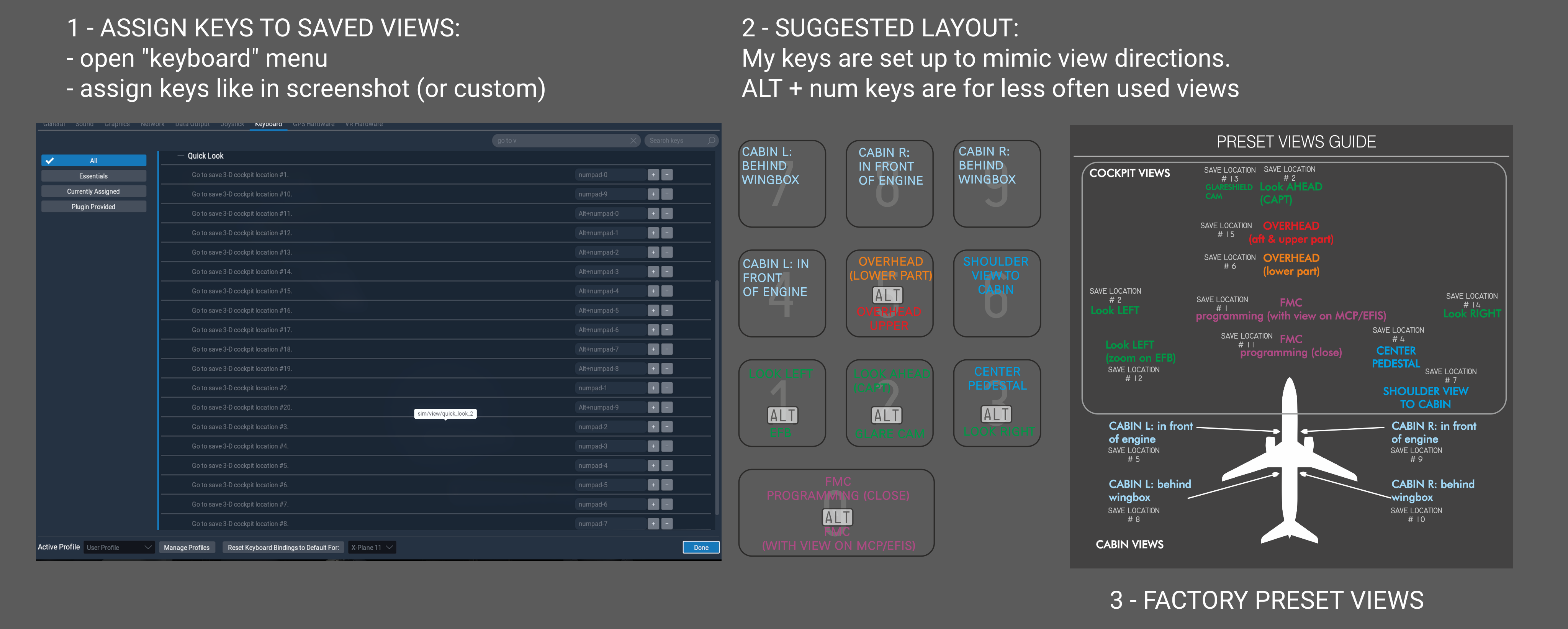This screenshot has width=1568, height=629.
Task: Open the X-Plane 11 dropdown
Action: (372, 547)
